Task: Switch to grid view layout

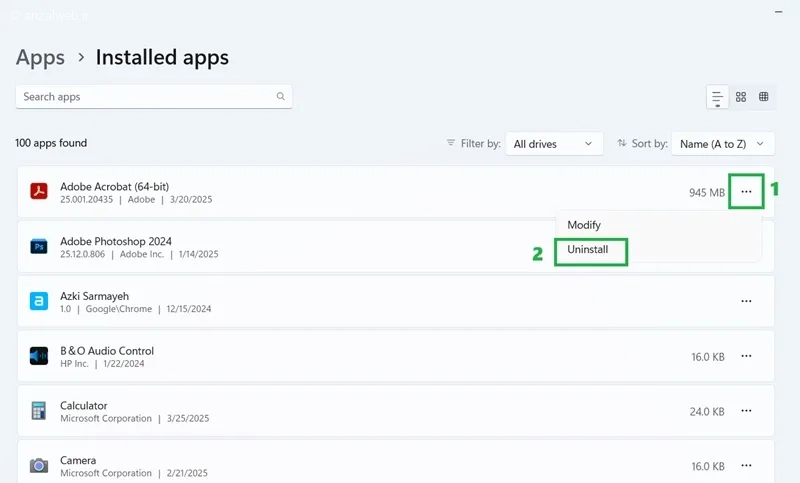Action: 741,97
